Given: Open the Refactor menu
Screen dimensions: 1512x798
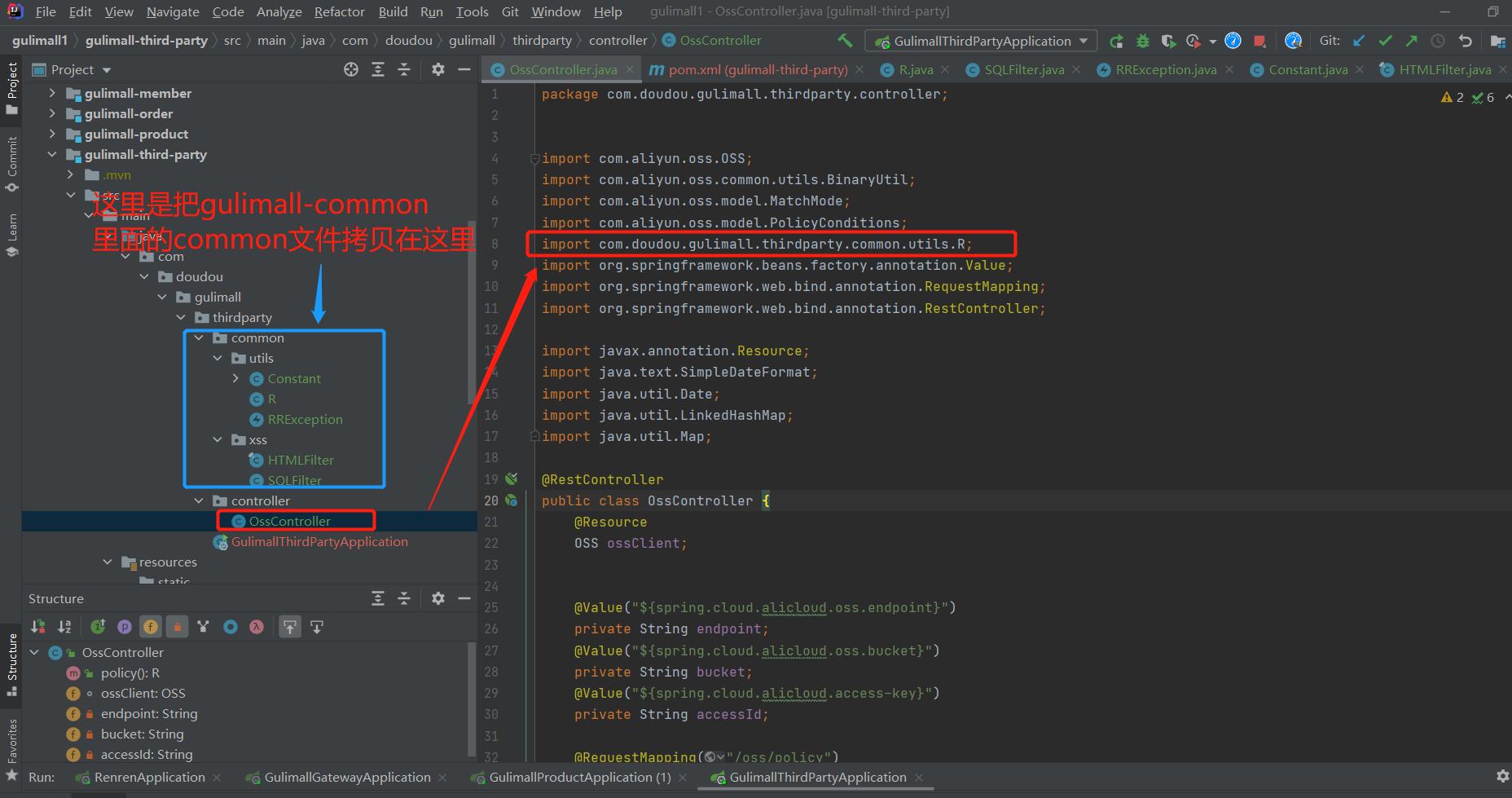Looking at the screenshot, I should click(x=339, y=11).
